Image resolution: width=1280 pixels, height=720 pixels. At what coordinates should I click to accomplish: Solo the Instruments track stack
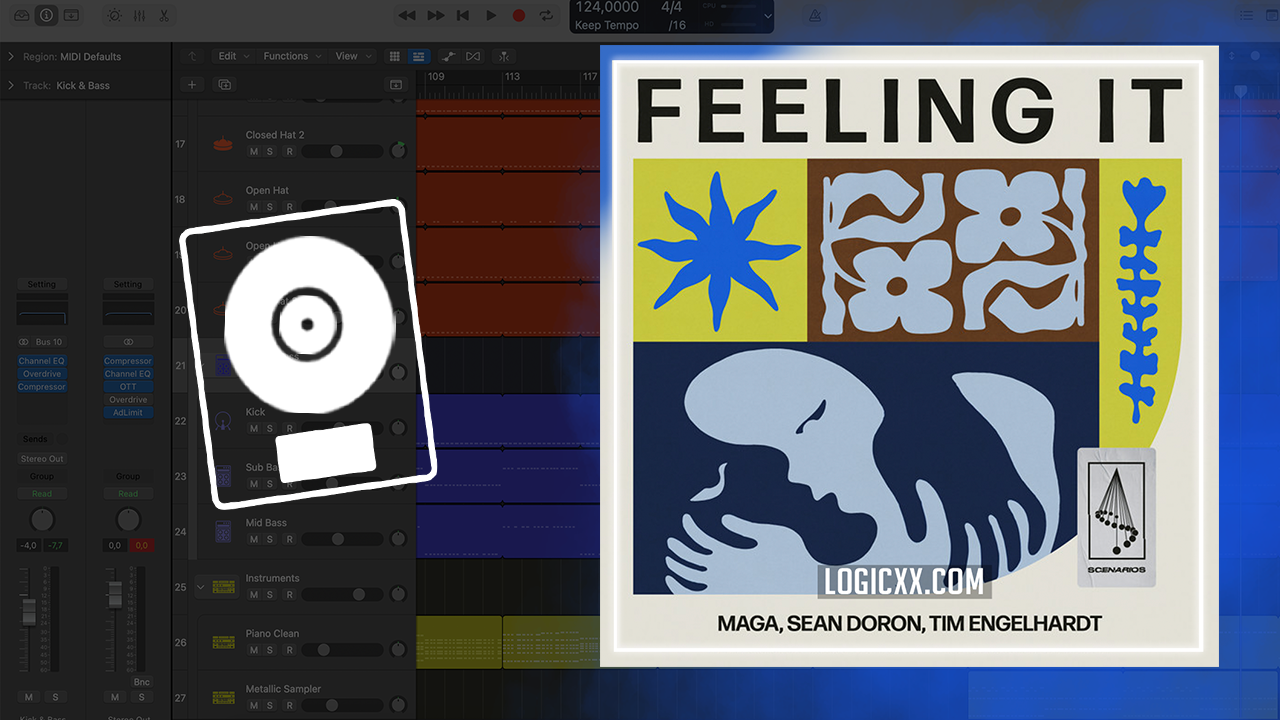point(270,595)
